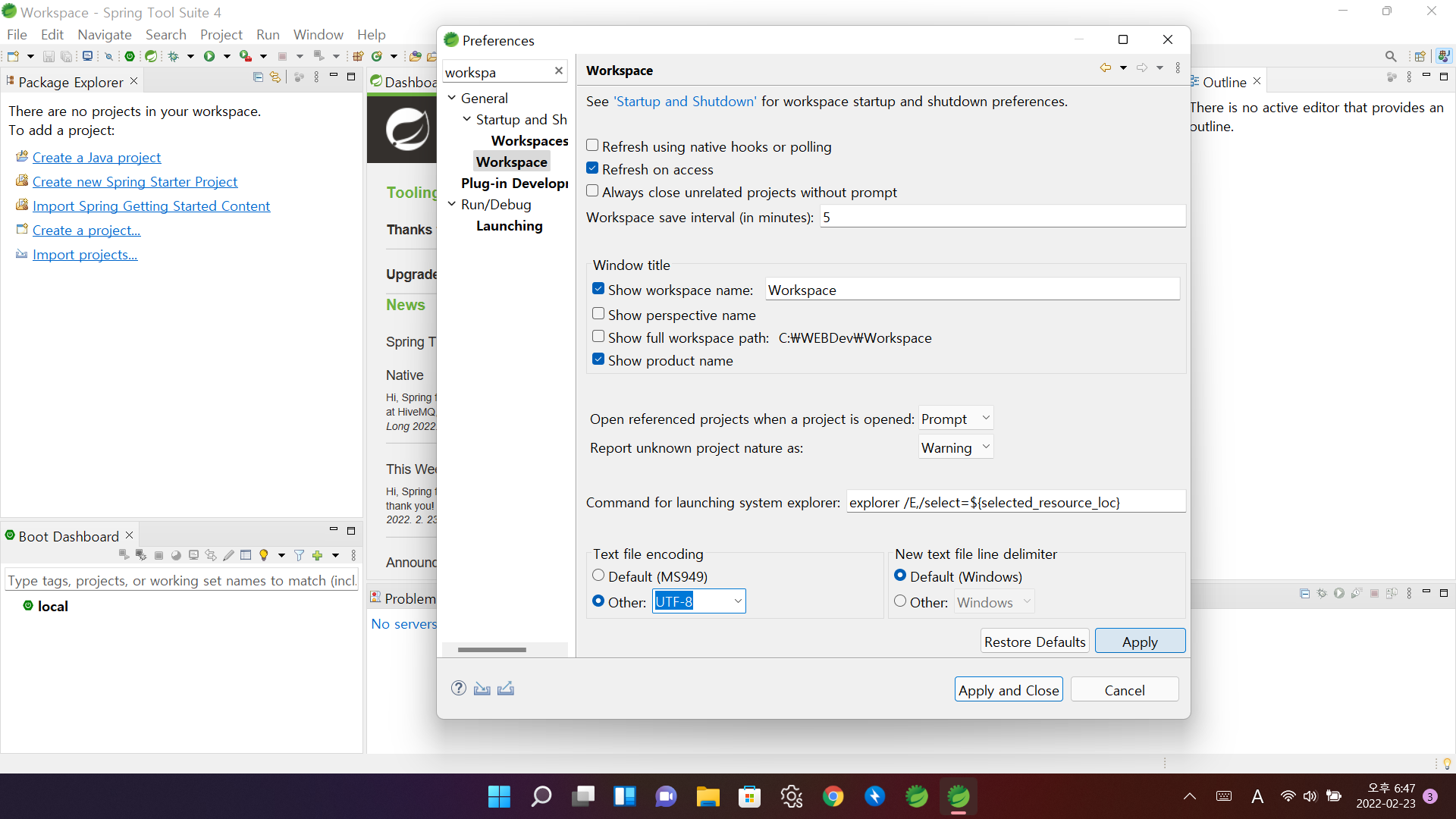Click the Boot Dashboard power toolbar icon
This screenshot has width=1456, height=819.
tap(130, 56)
